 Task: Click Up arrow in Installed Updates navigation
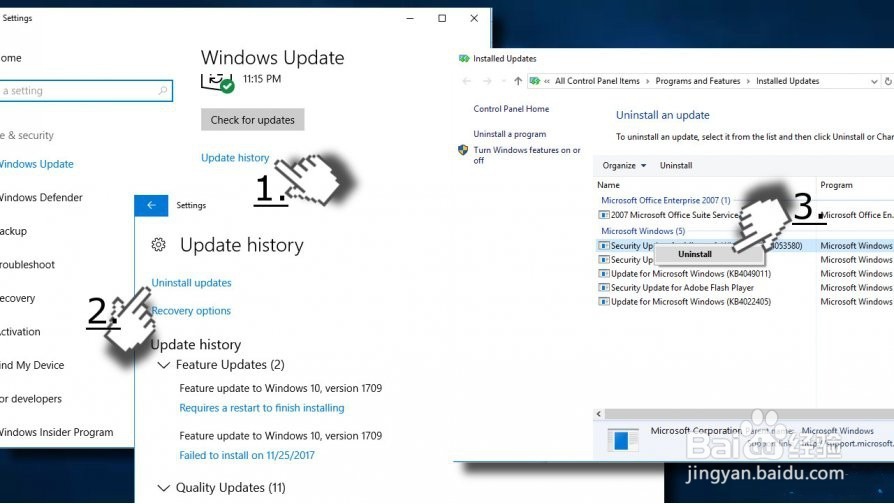click(518, 82)
